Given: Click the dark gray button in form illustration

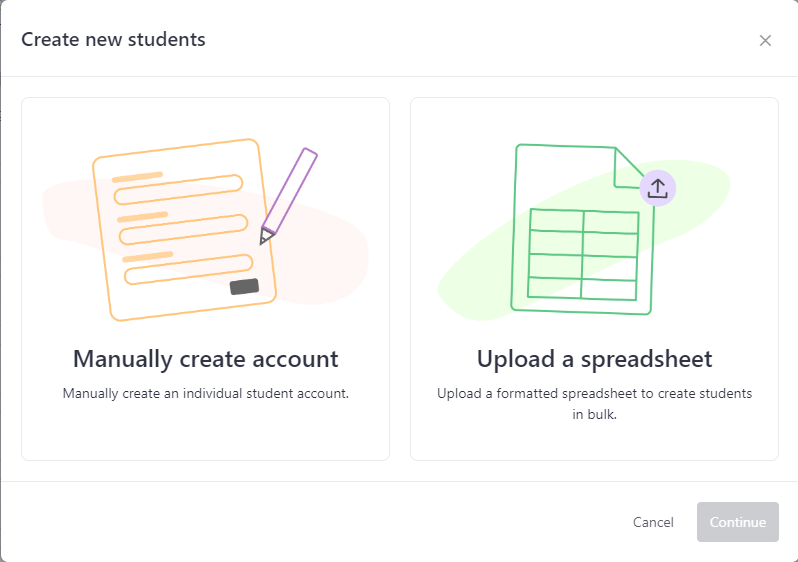Looking at the screenshot, I should pyautogui.click(x=244, y=287).
